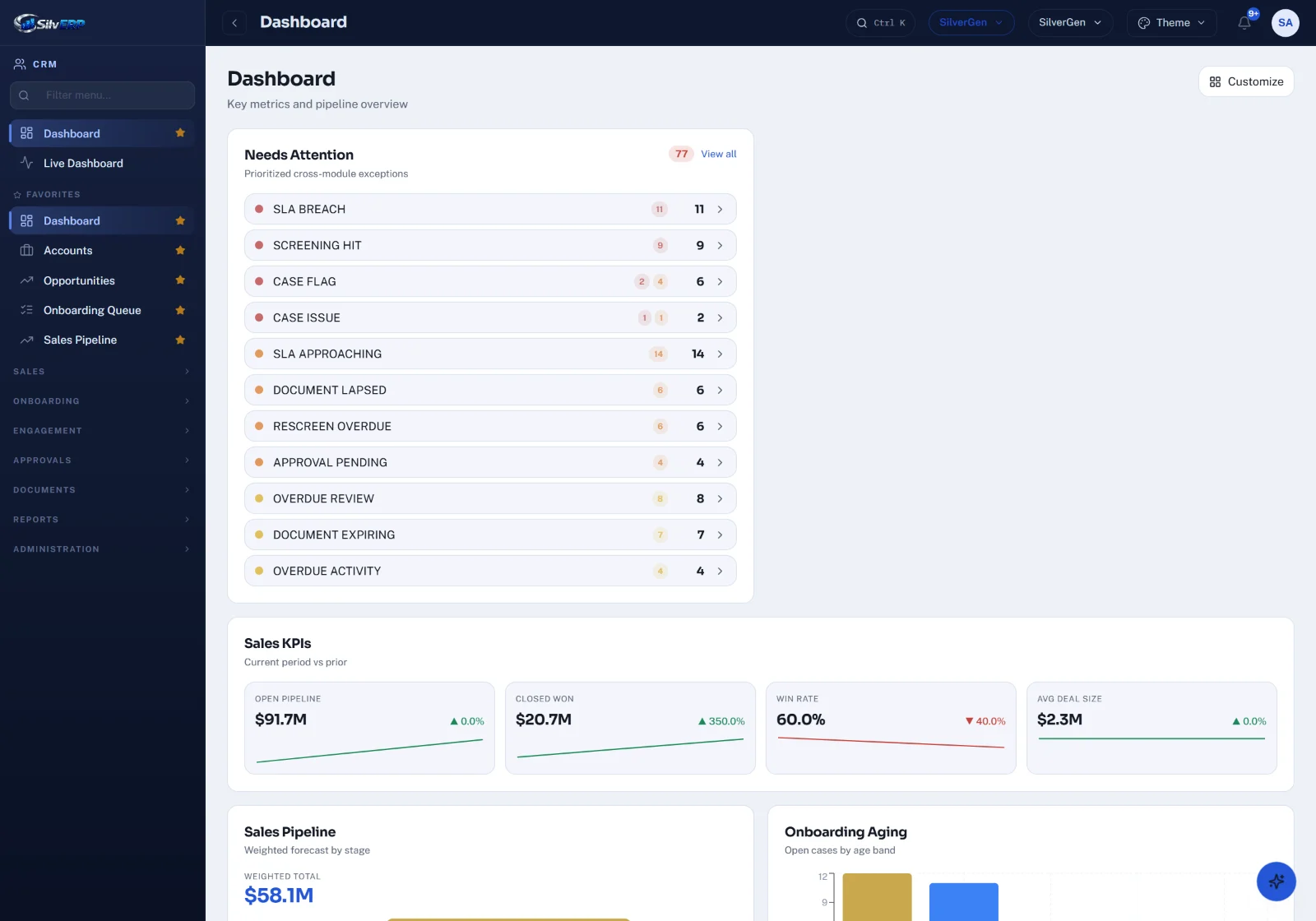Expand the Sales section in sidebar
The width and height of the screenshot is (1316, 921).
click(x=102, y=372)
